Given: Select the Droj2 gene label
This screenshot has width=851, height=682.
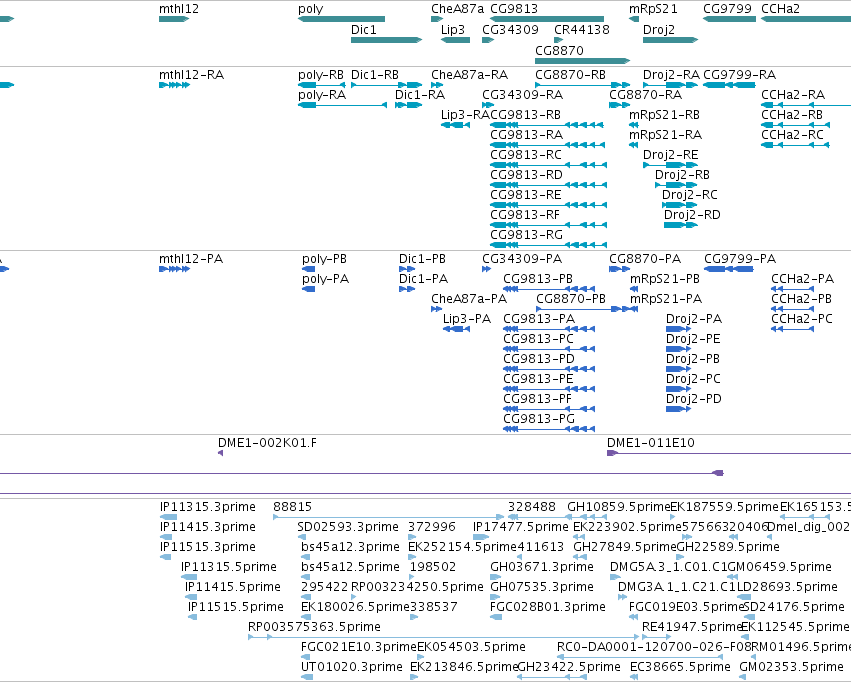Looking at the screenshot, I should 658,29.
